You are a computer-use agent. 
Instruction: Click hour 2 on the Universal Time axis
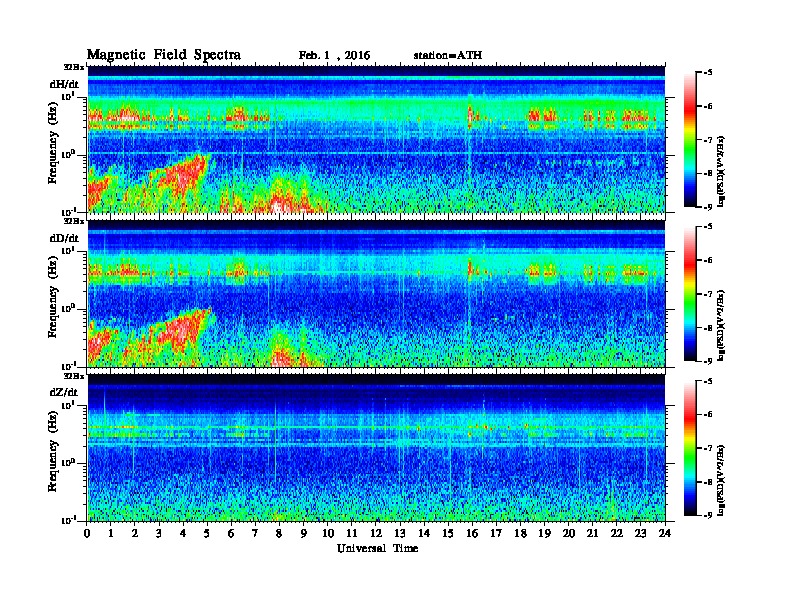135,533
